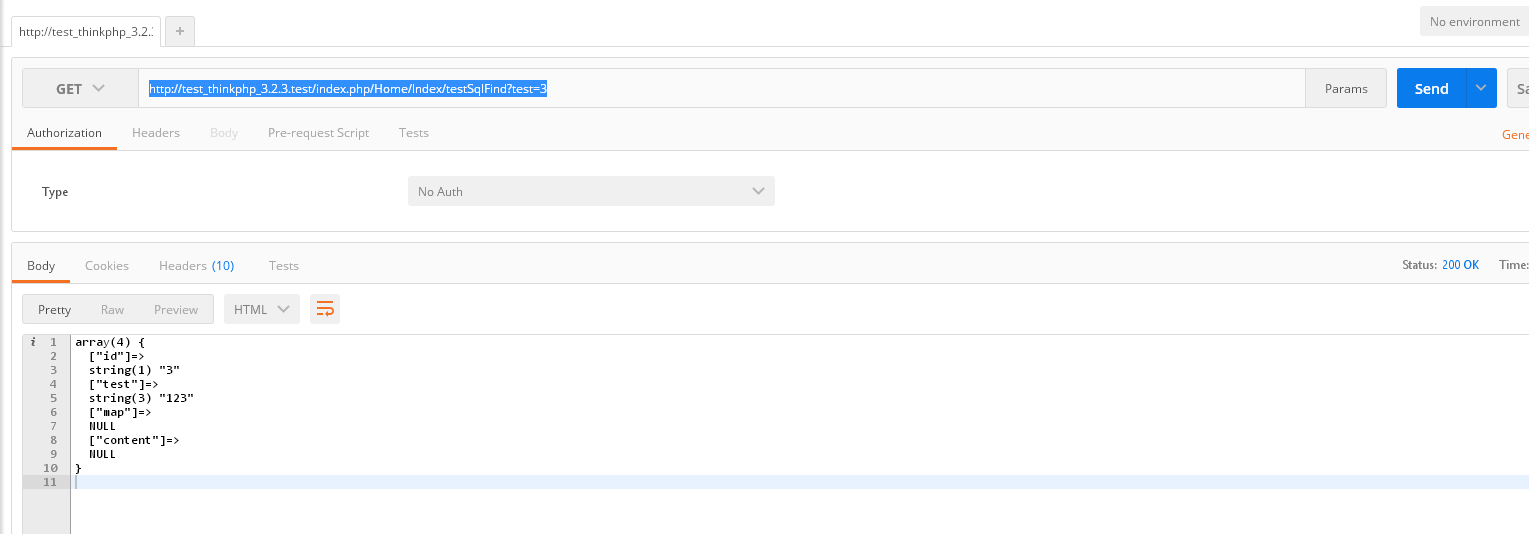Open the request Headers tab
This screenshot has height=534, width=1529.
(156, 132)
